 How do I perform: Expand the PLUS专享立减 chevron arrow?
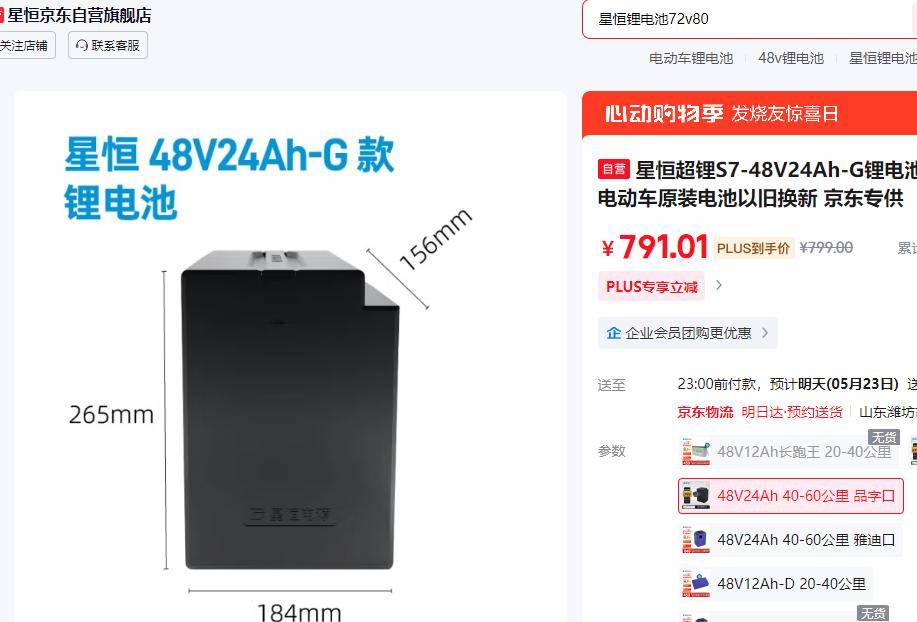point(719,285)
